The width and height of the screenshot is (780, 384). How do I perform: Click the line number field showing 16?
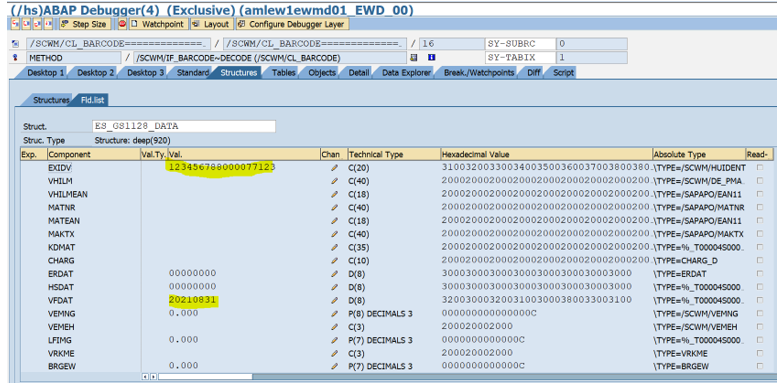pyautogui.click(x=451, y=44)
